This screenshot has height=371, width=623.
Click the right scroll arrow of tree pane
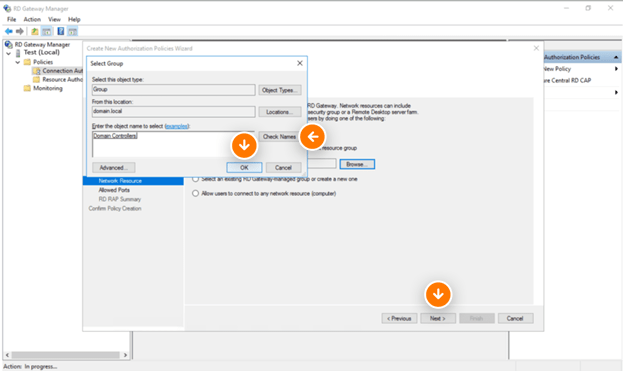point(125,355)
